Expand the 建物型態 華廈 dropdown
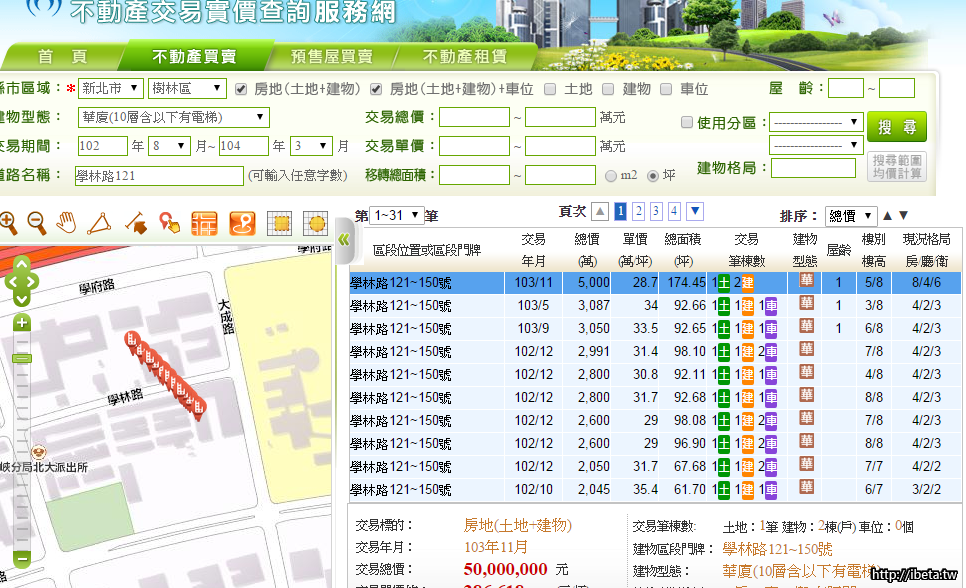966x588 pixels. click(173, 118)
